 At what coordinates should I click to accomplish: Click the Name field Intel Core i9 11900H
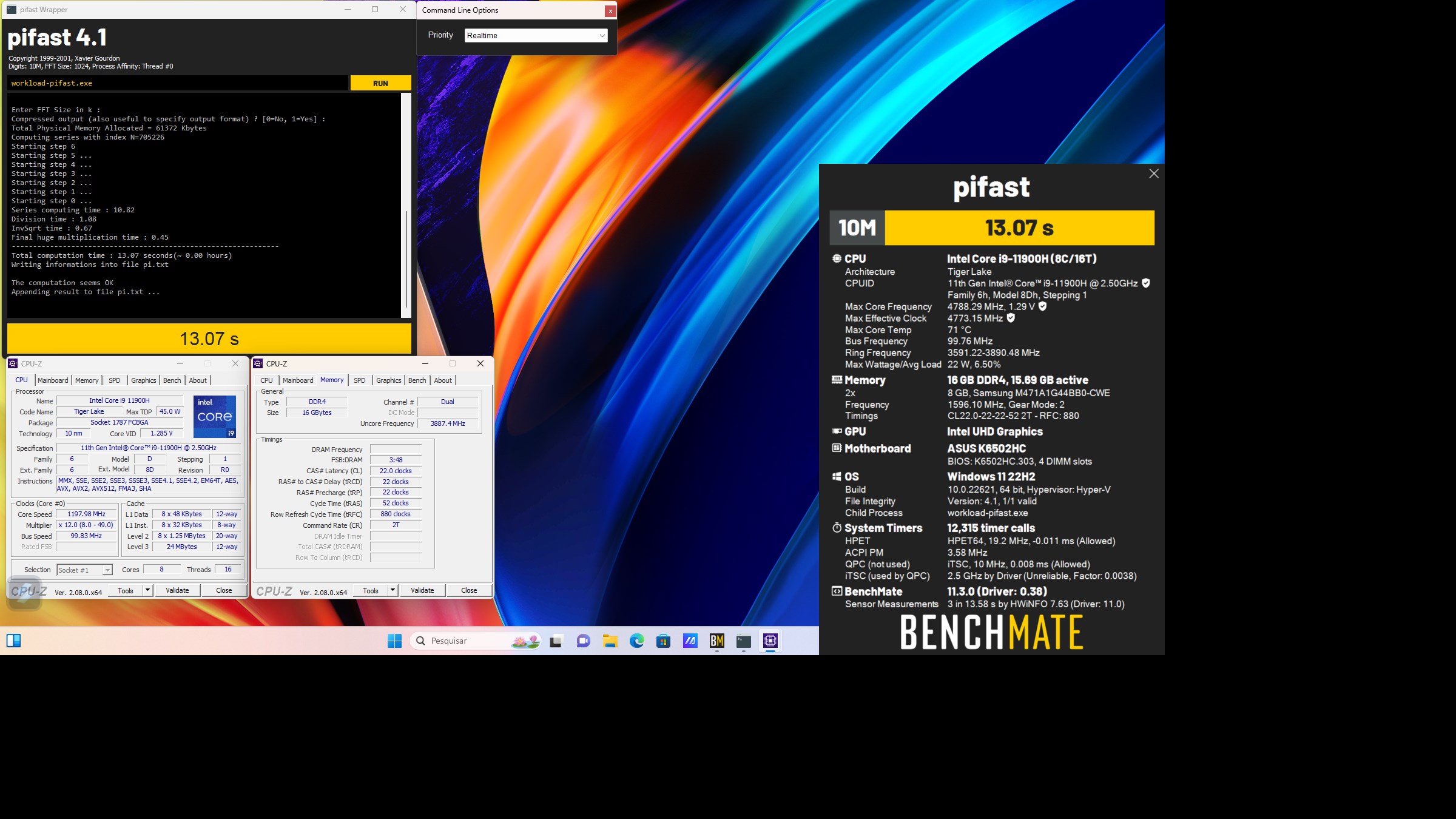click(x=120, y=400)
